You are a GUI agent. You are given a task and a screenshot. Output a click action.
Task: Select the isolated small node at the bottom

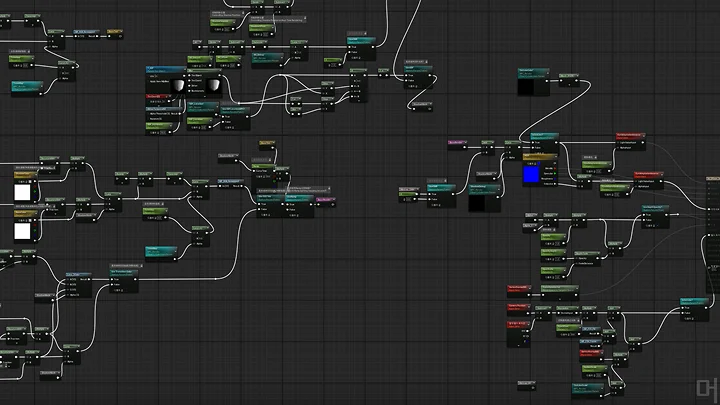[x=527, y=383]
